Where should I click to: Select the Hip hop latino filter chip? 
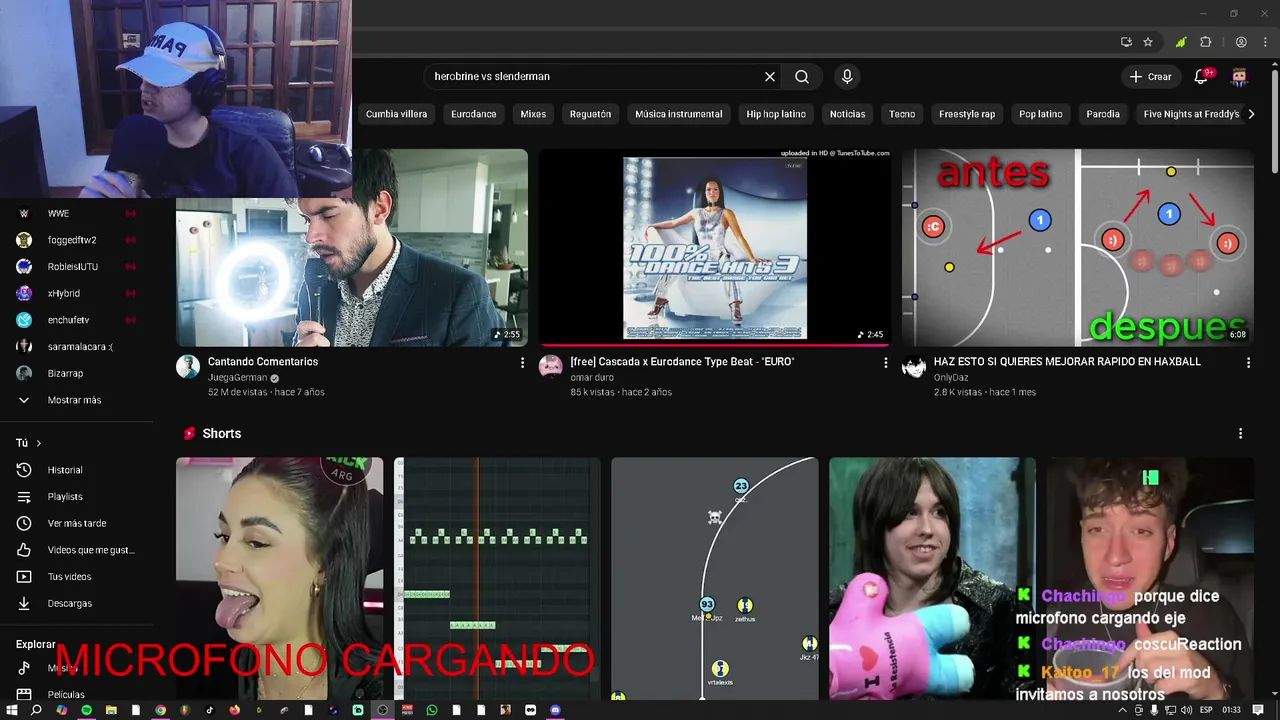(776, 114)
